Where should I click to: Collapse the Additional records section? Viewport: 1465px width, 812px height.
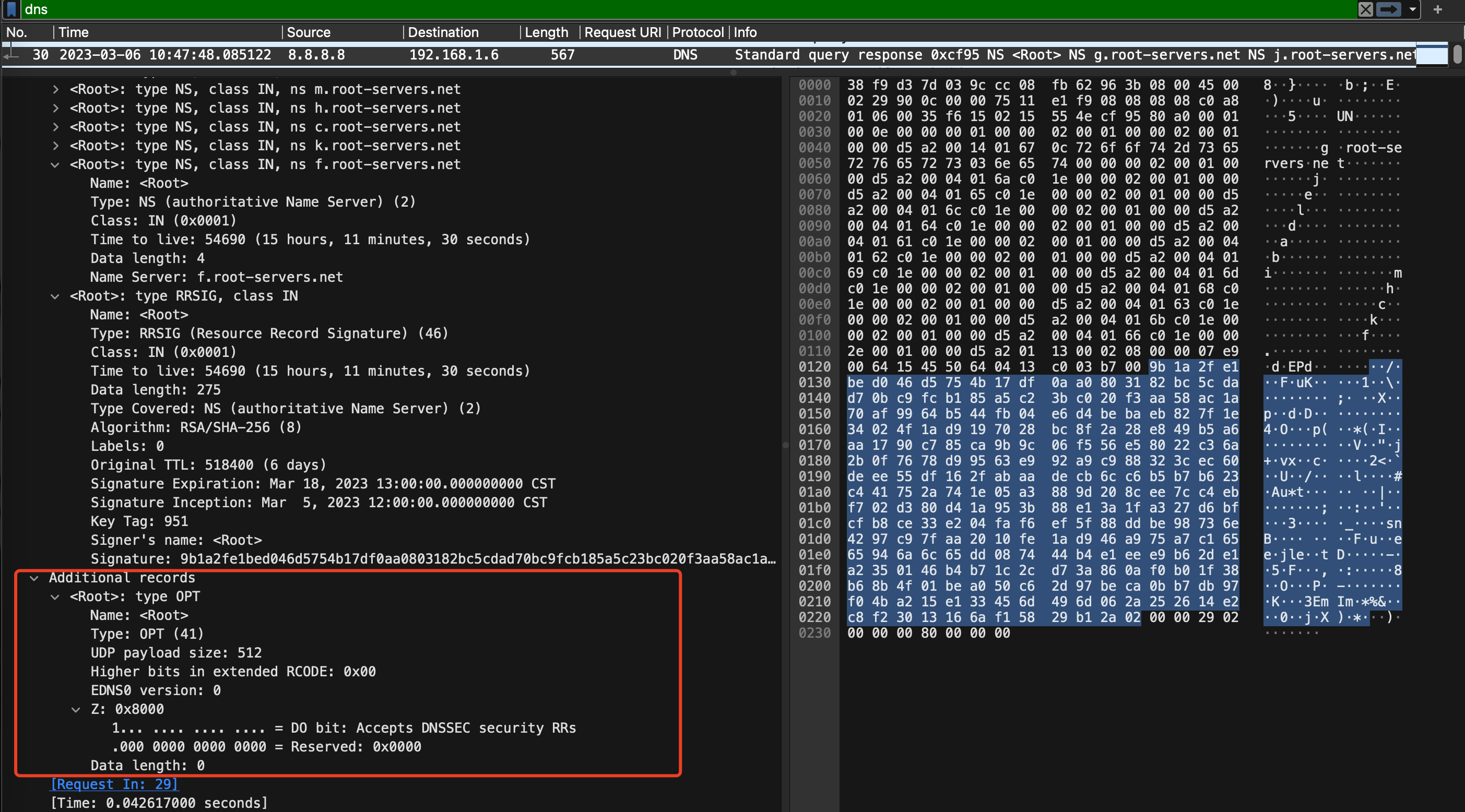34,578
